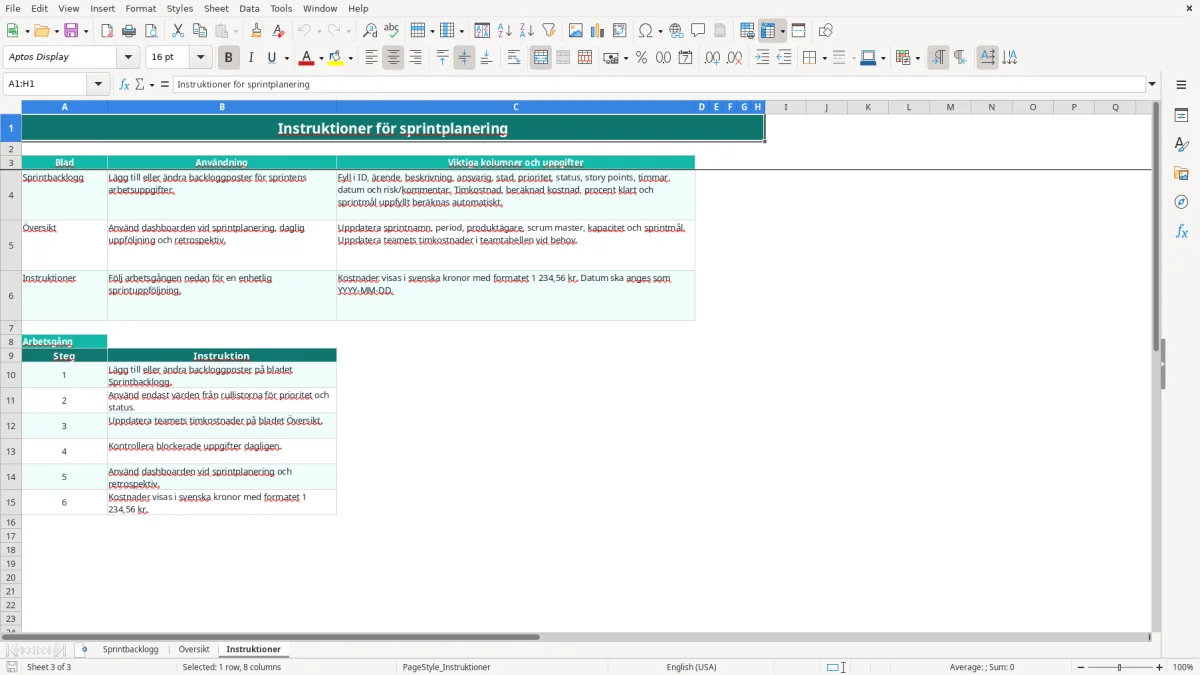This screenshot has height=675, width=1200.
Task: Click Format as Percent icon
Action: click(x=641, y=58)
